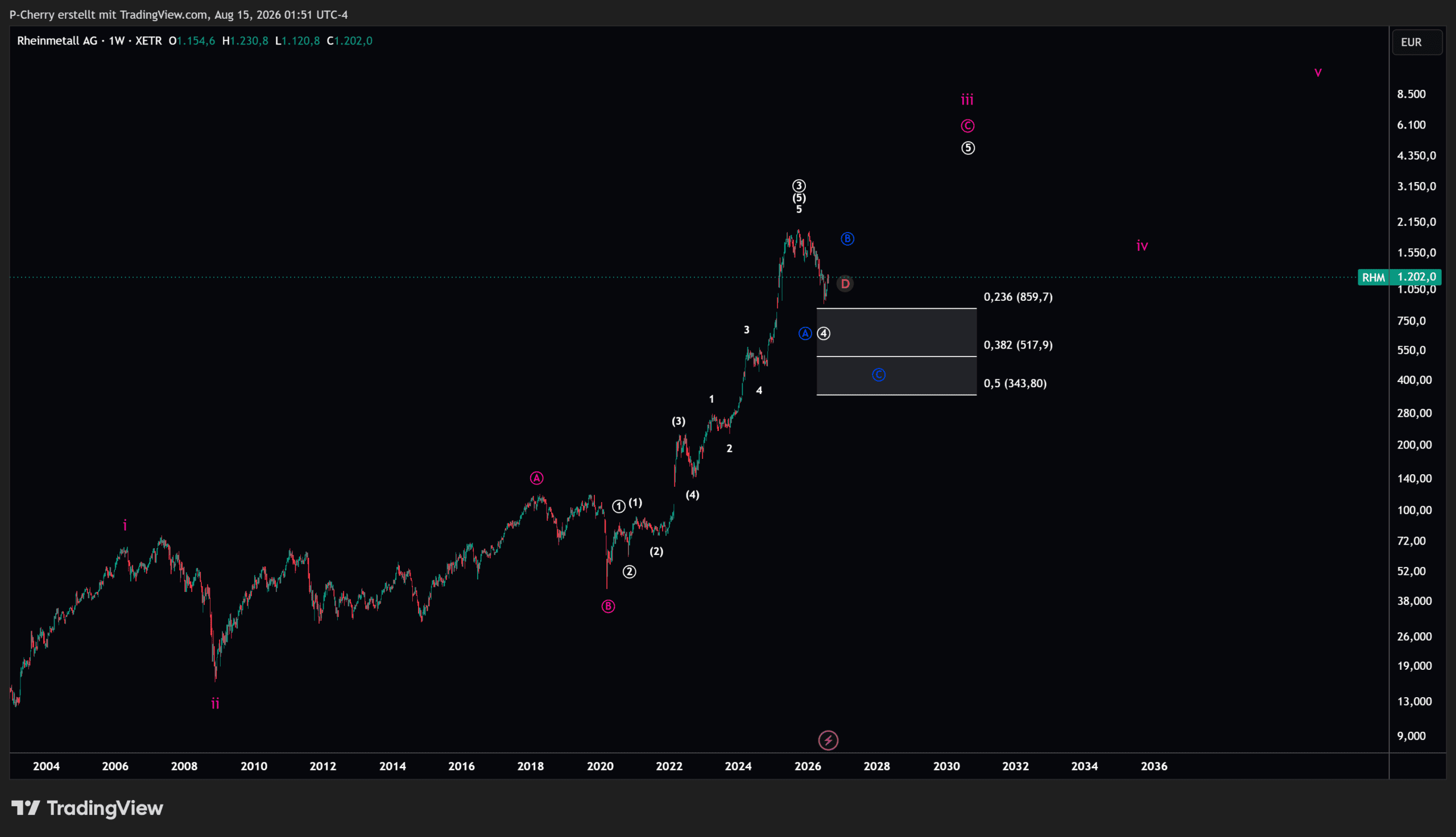The image size is (1456, 837).
Task: Click 2034 on the time axis
Action: [1085, 766]
